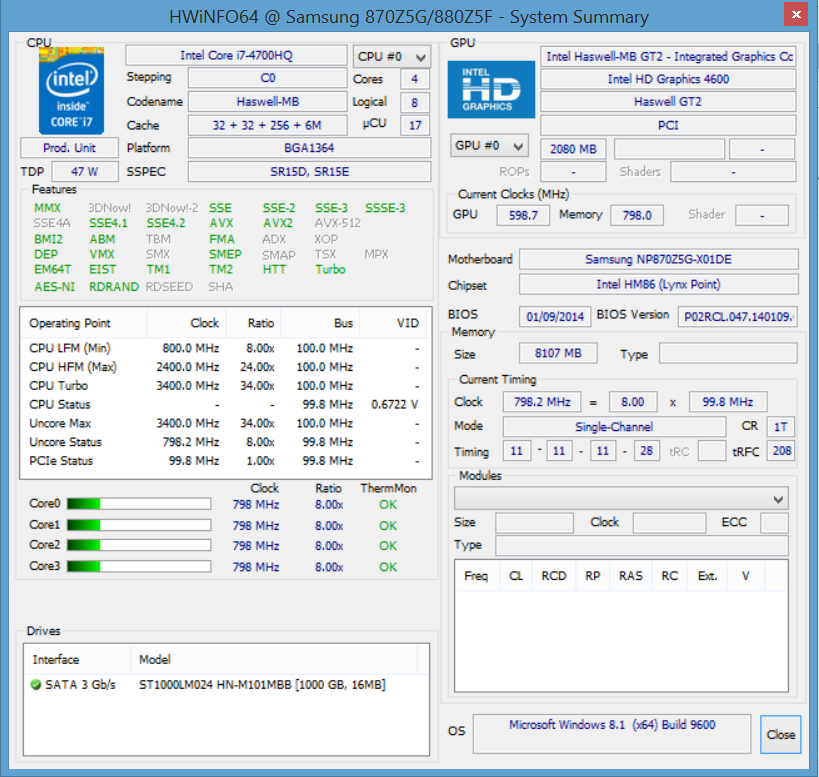
Task: Click the GPU clock value 598.7
Action: (x=523, y=215)
